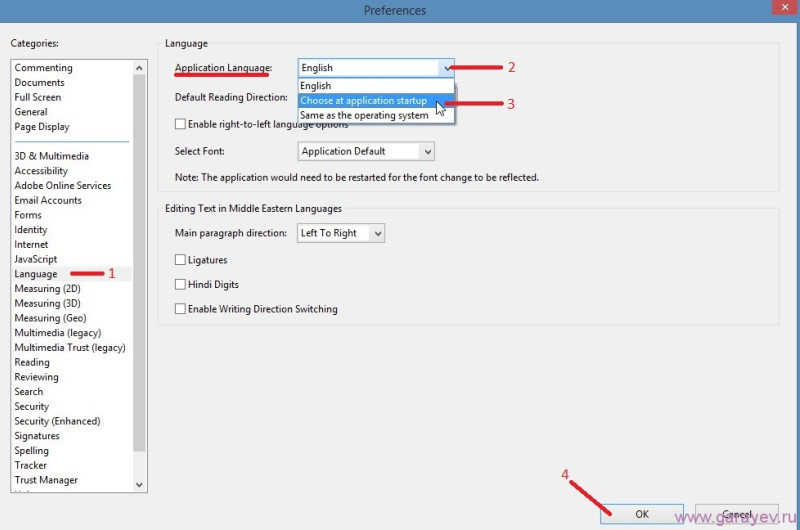The height and width of the screenshot is (530, 800).
Task: Select the Language category
Action: (x=36, y=274)
